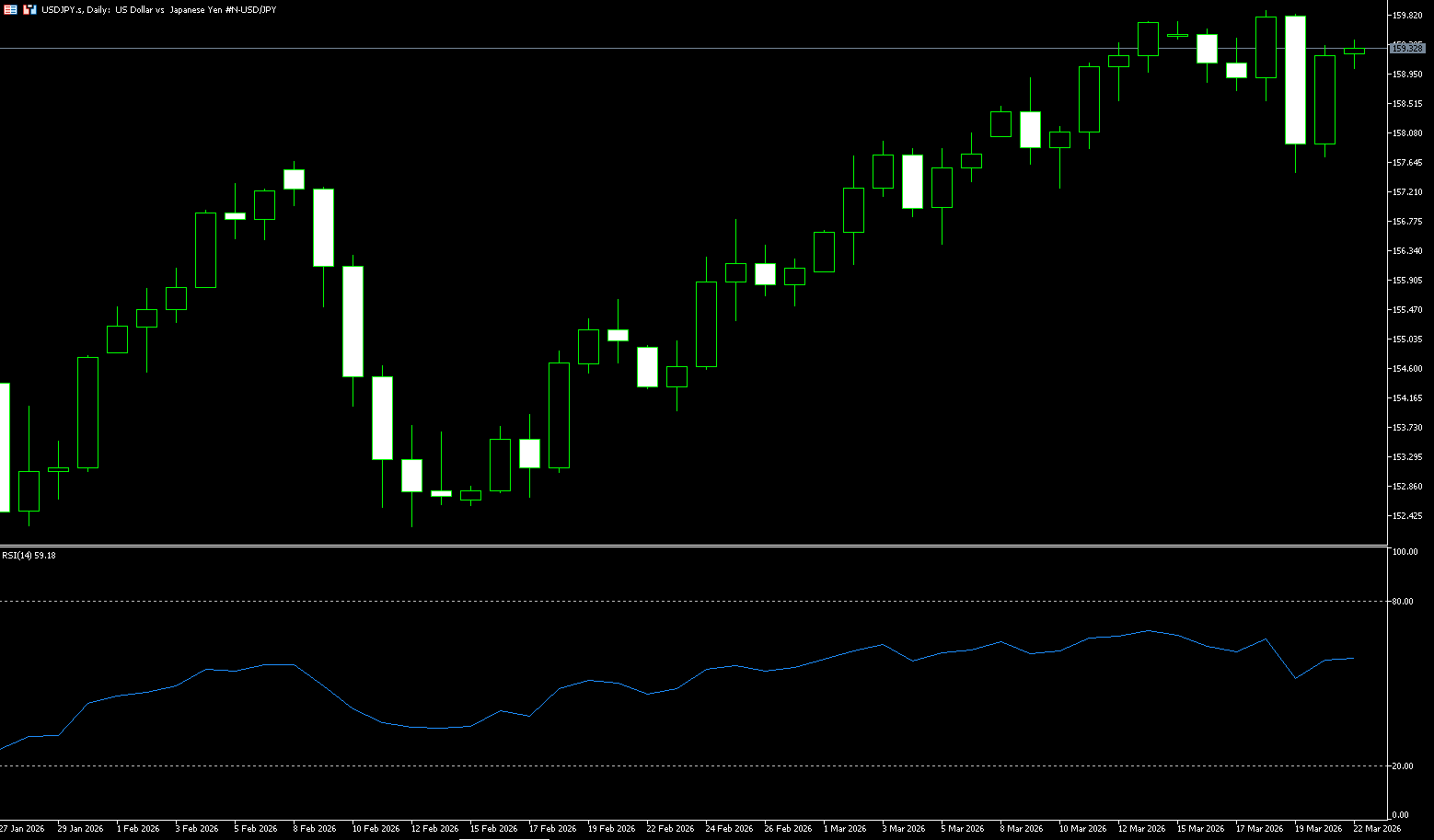
Task: Click the RSI 100.00 scale label
Action: point(1405,552)
